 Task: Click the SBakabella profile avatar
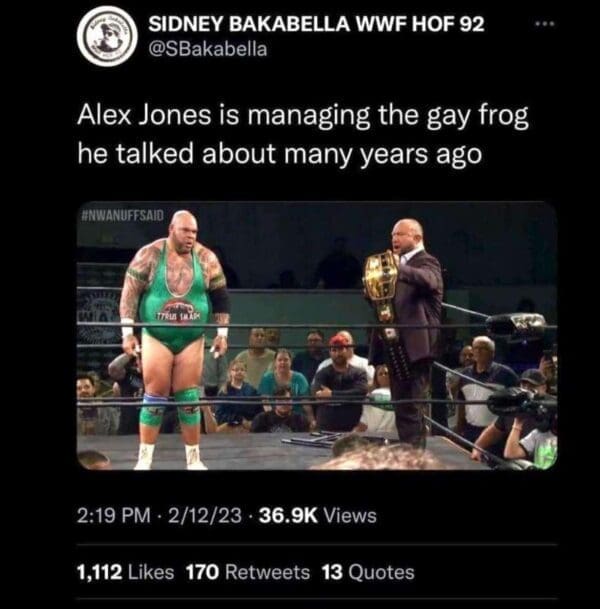pyautogui.click(x=107, y=36)
